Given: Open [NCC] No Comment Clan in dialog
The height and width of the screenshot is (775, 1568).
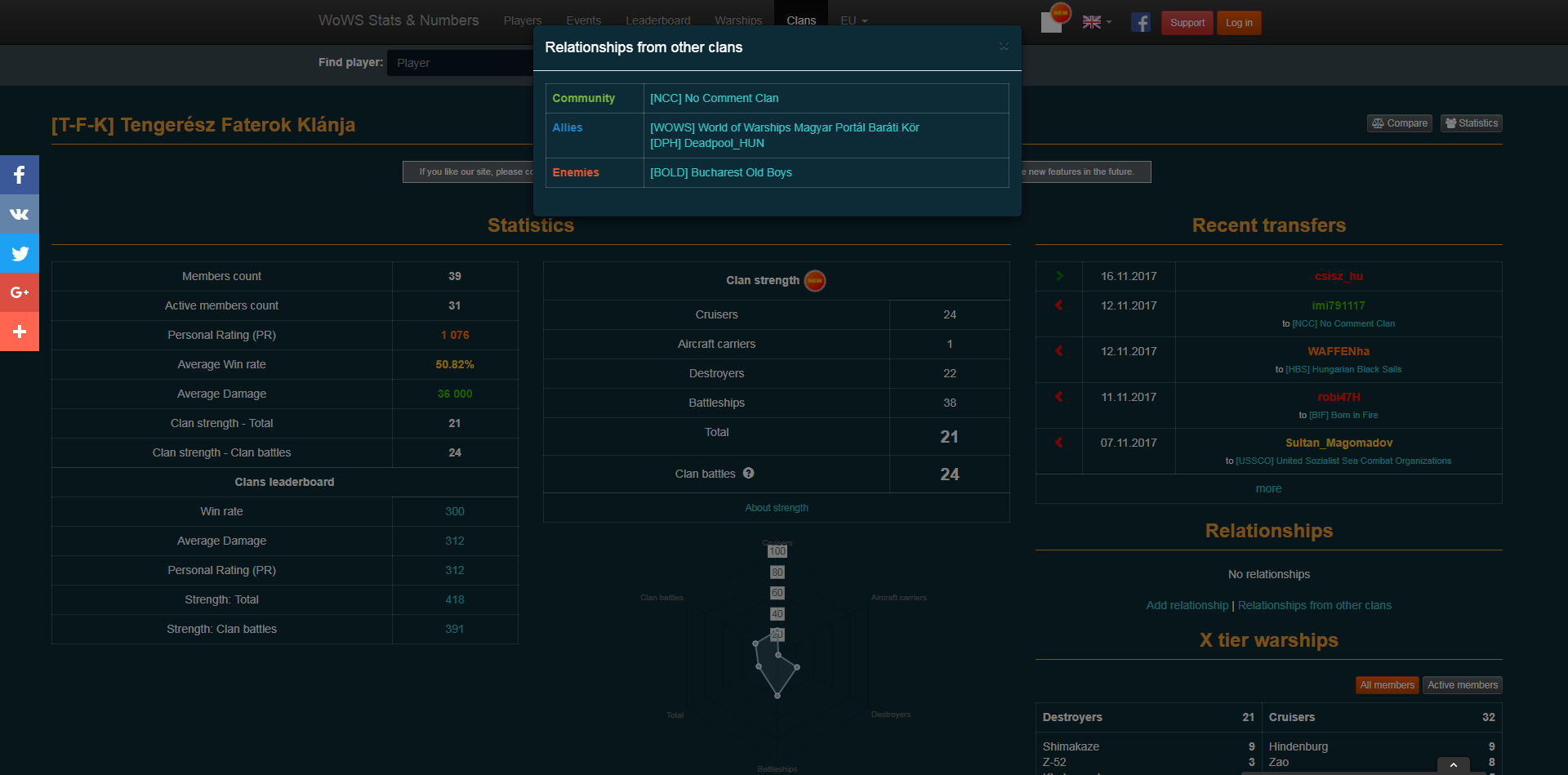Looking at the screenshot, I should pos(715,98).
